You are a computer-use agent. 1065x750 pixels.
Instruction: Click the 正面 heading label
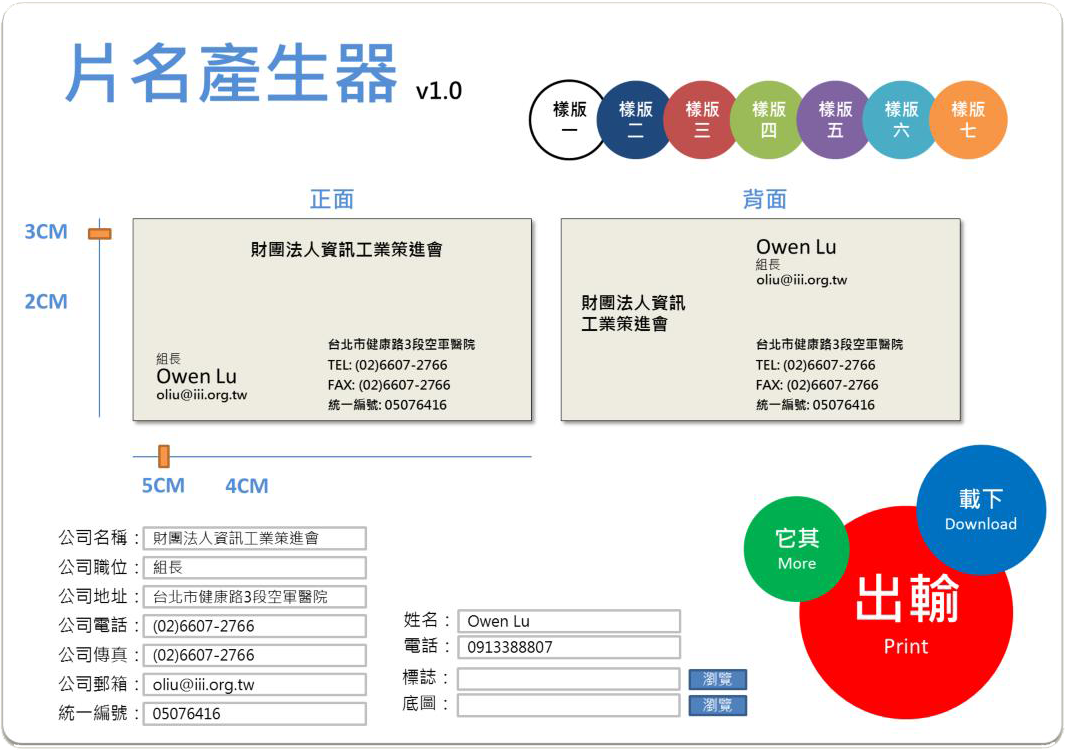pyautogui.click(x=332, y=199)
